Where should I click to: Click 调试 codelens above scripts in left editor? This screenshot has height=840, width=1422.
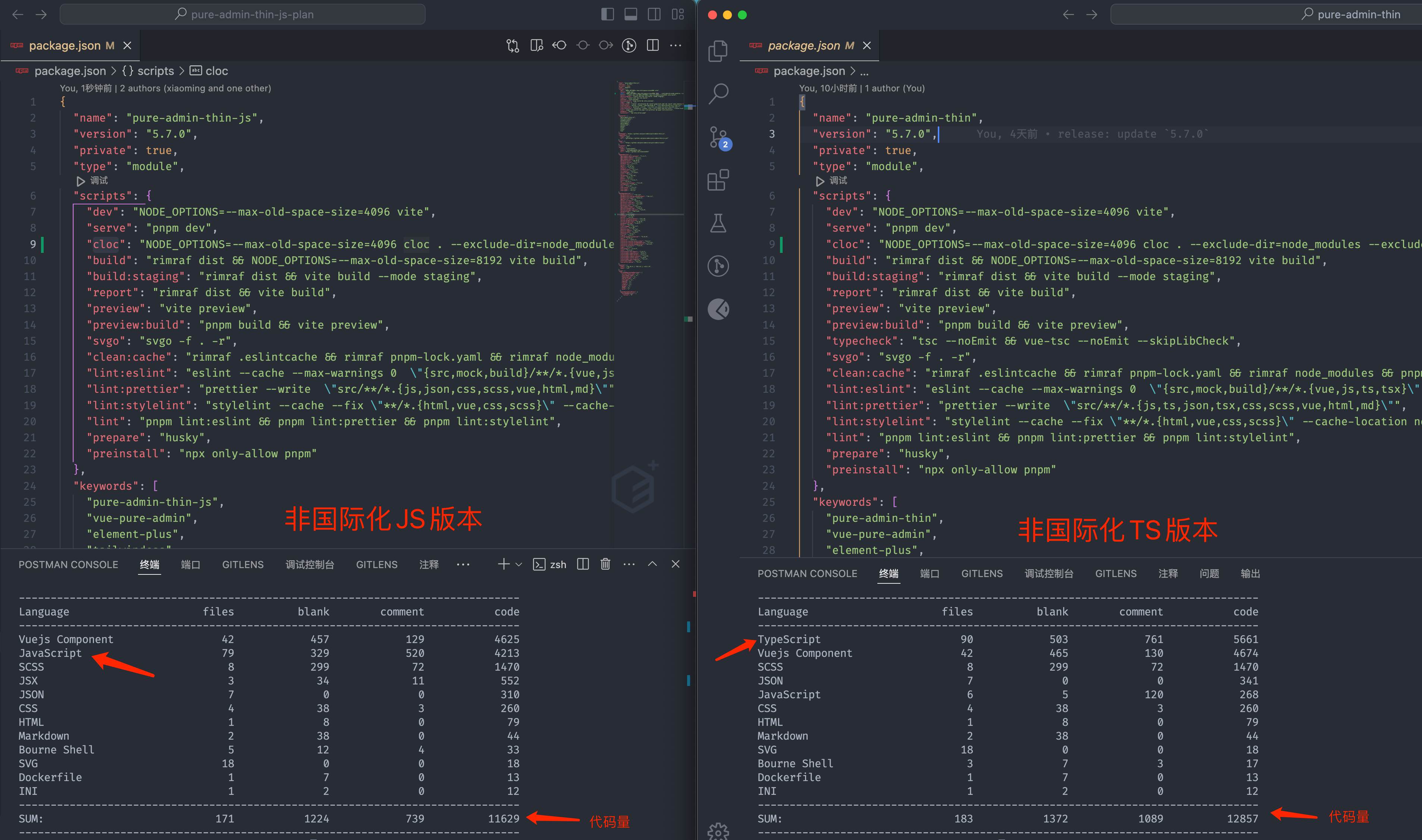[x=98, y=181]
